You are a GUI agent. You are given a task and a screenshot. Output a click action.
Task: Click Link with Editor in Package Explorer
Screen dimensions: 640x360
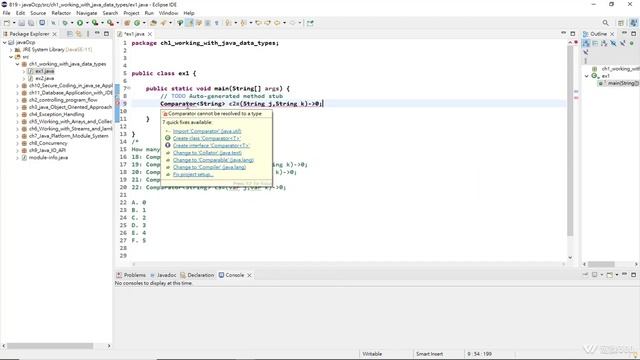(78, 34)
